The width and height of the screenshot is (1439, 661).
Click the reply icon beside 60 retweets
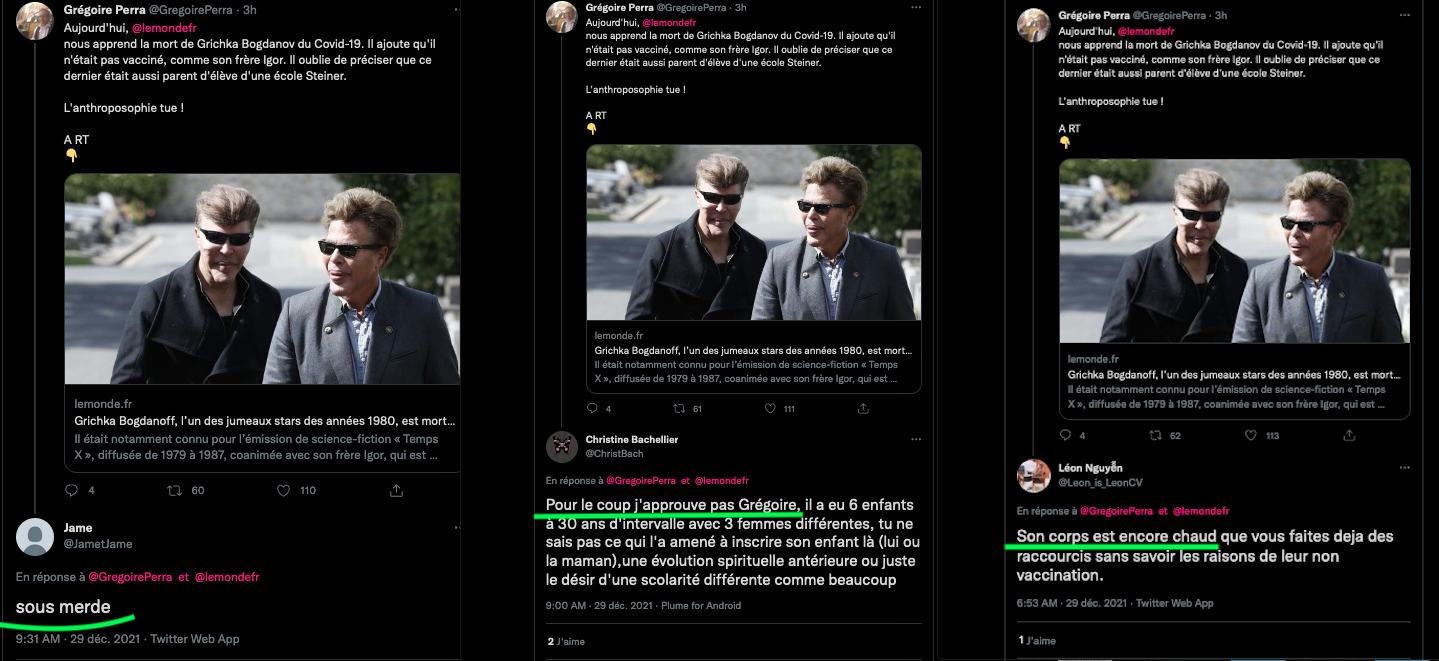[72, 490]
